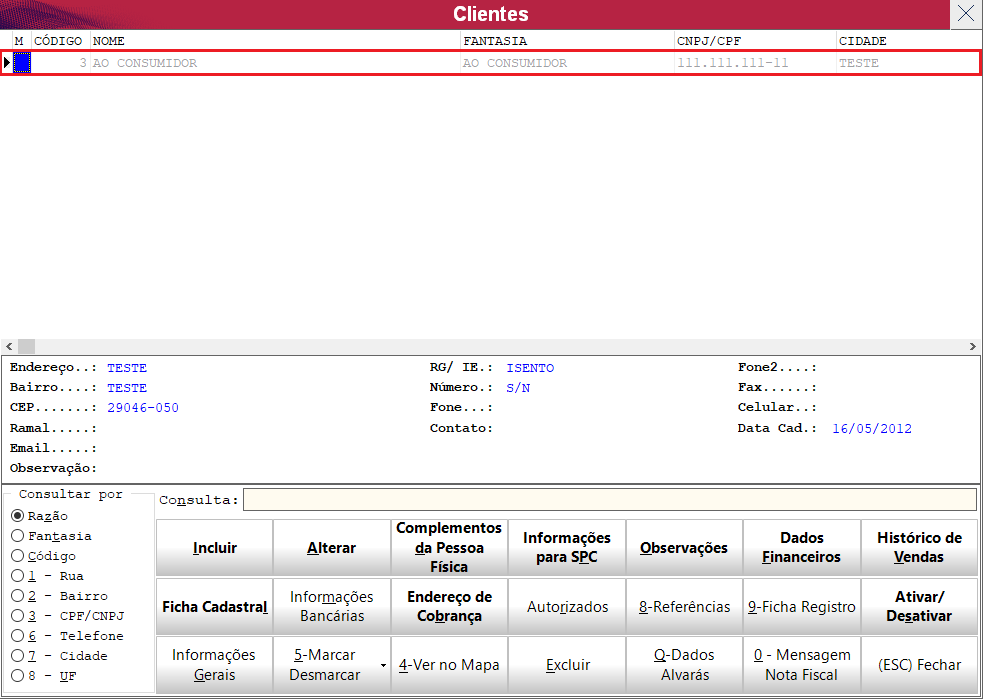
Task: Click the grid's right scroll arrow
Action: [973, 346]
